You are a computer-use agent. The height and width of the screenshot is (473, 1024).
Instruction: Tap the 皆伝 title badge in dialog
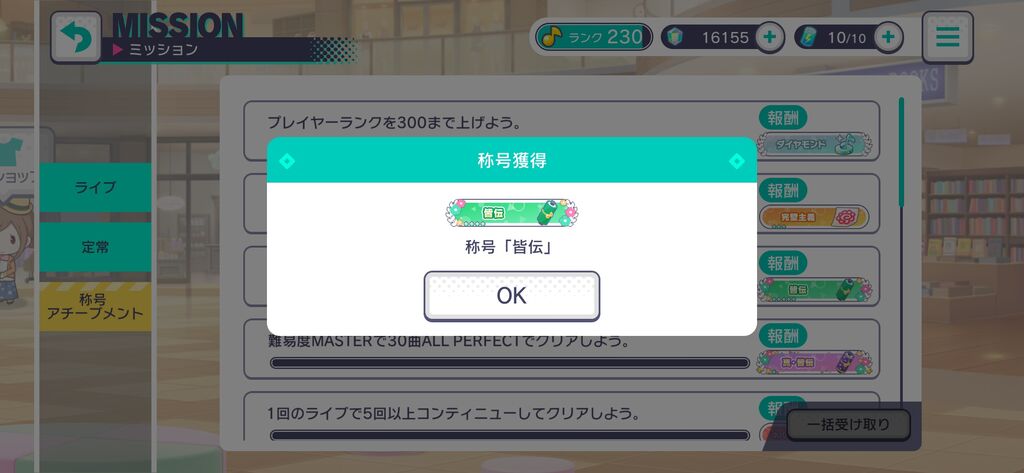tap(511, 213)
